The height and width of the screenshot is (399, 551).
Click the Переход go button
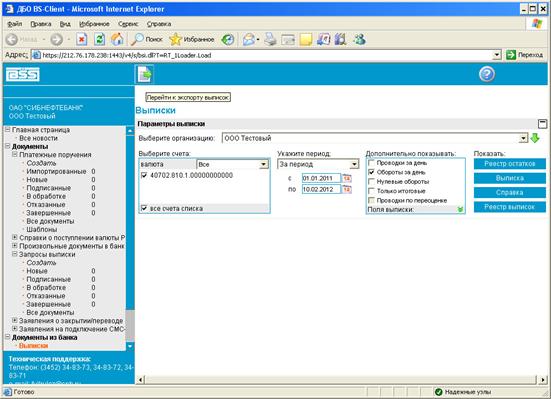524,55
